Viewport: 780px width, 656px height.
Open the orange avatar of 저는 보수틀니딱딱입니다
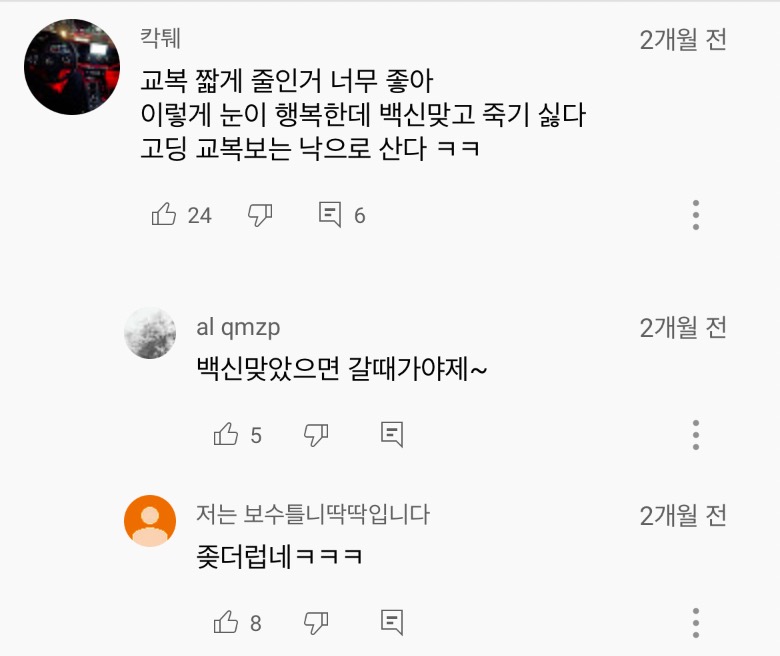(x=150, y=521)
